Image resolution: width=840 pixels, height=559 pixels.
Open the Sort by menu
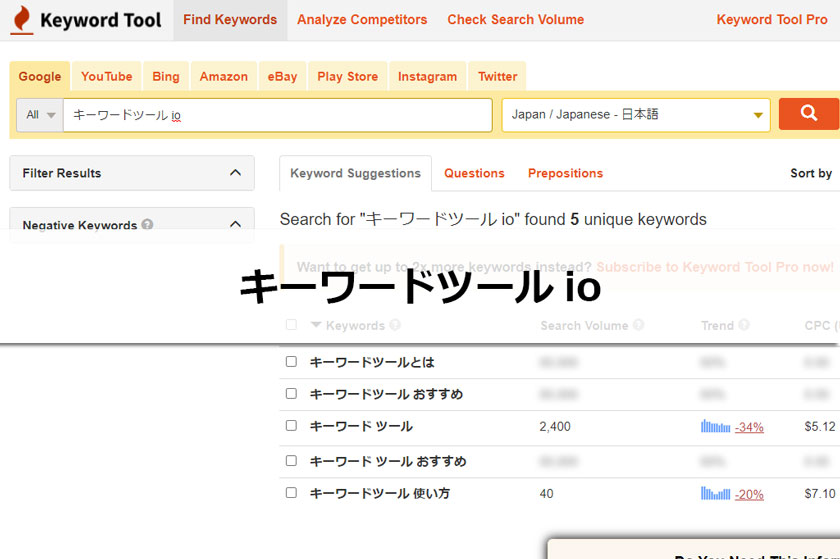coord(811,173)
